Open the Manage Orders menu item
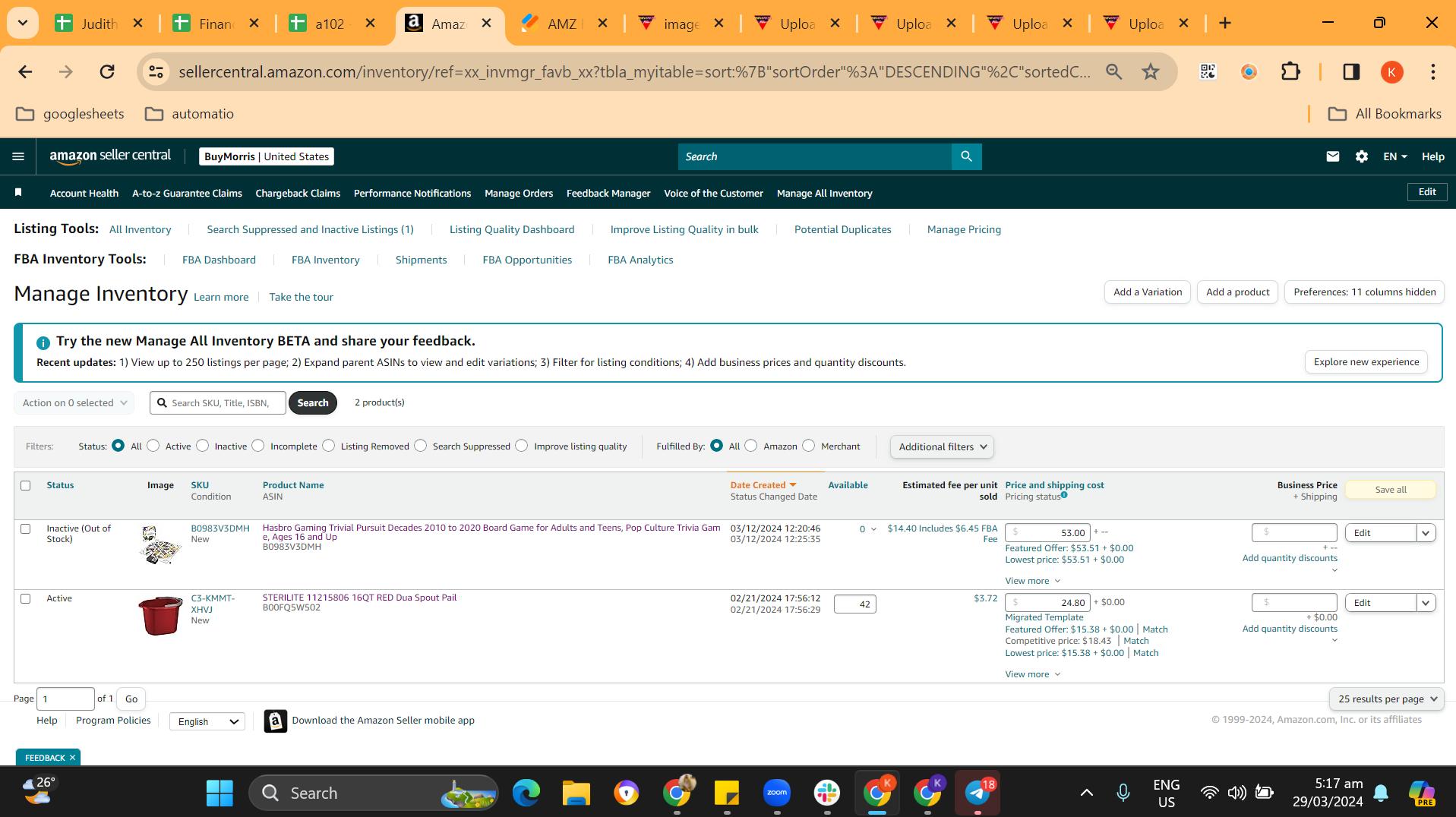Image resolution: width=1456 pixels, height=817 pixels. [519, 194]
